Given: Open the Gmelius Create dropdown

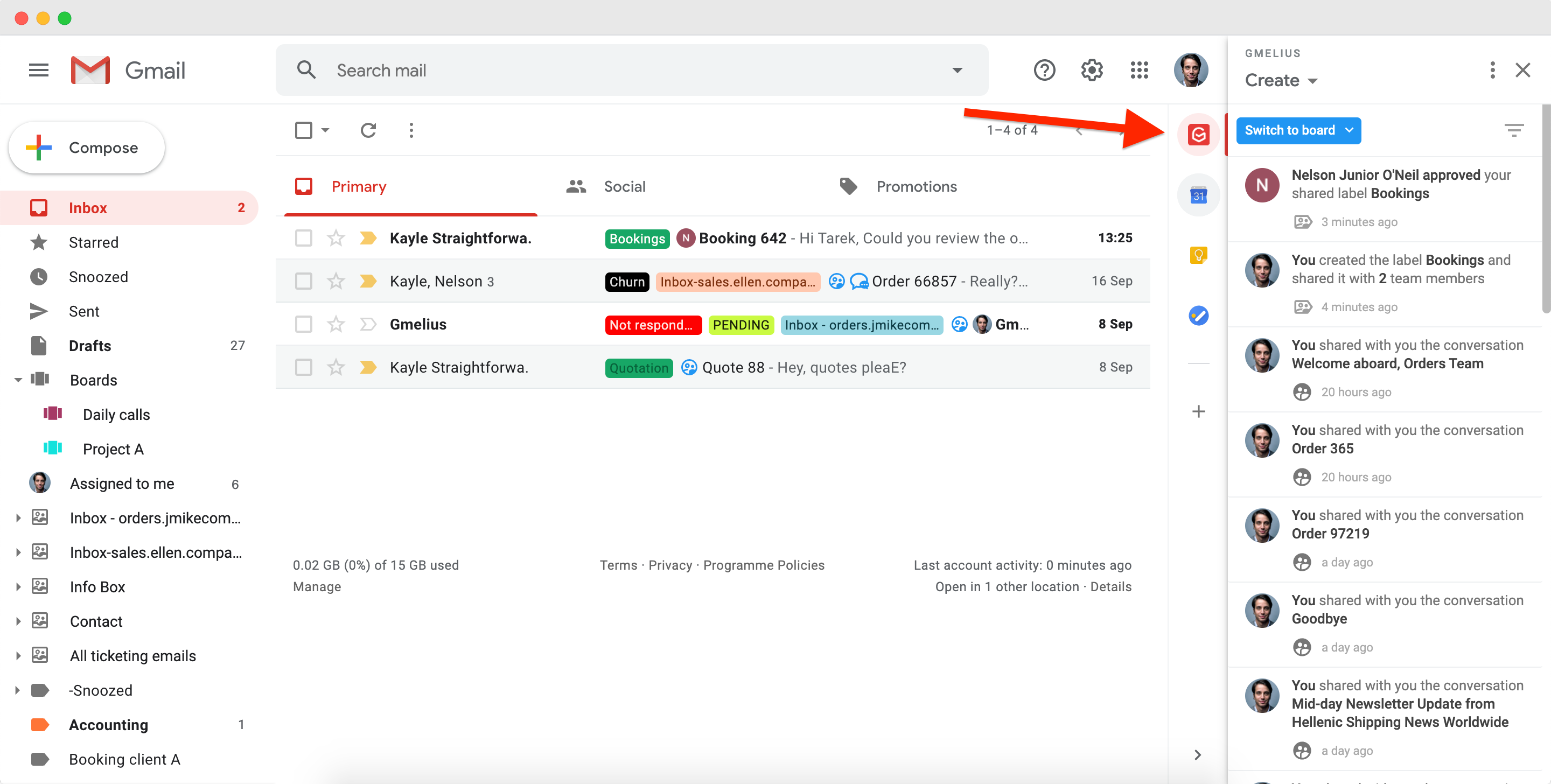Looking at the screenshot, I should coord(1281,80).
